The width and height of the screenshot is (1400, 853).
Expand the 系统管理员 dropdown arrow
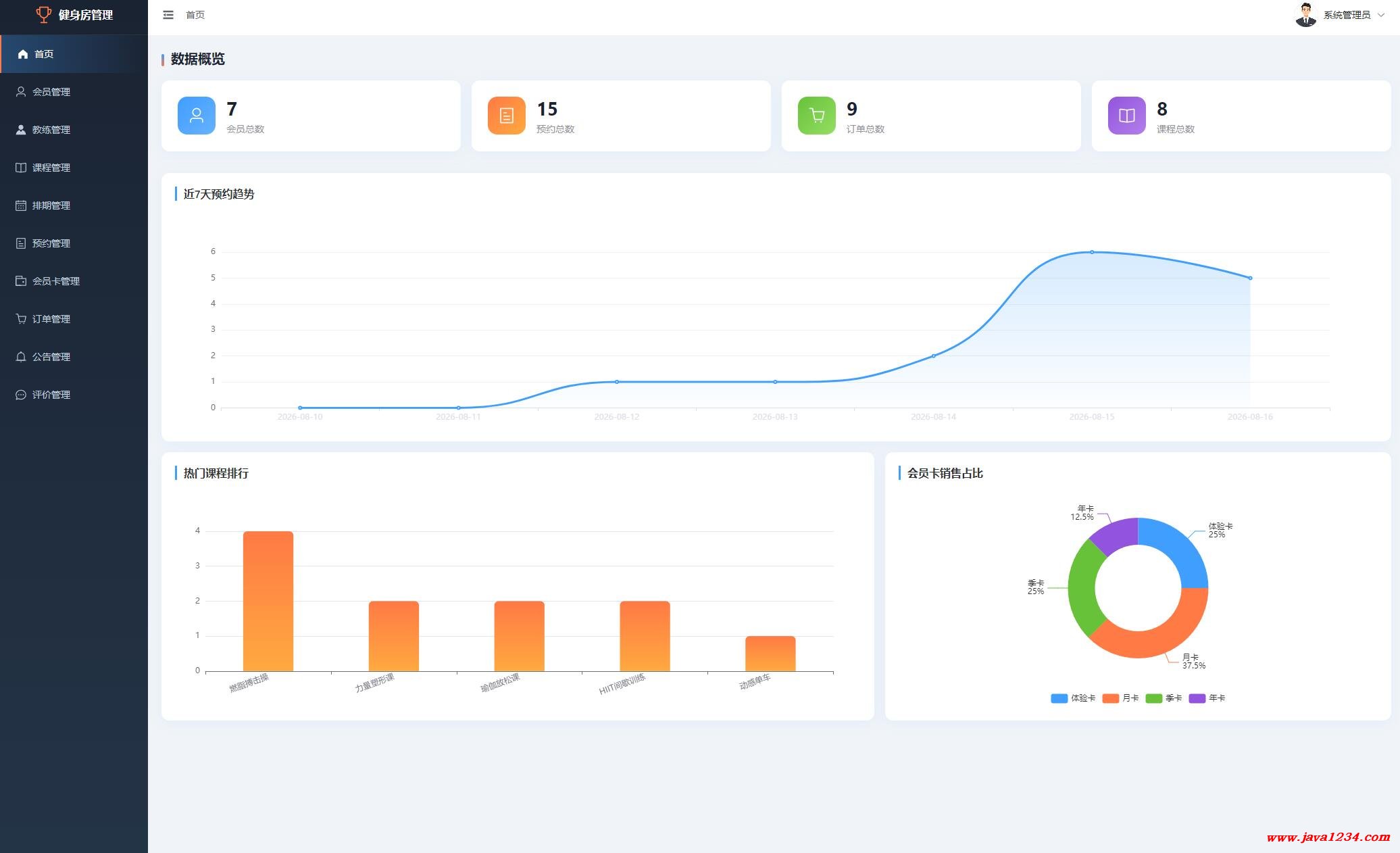pyautogui.click(x=1381, y=15)
